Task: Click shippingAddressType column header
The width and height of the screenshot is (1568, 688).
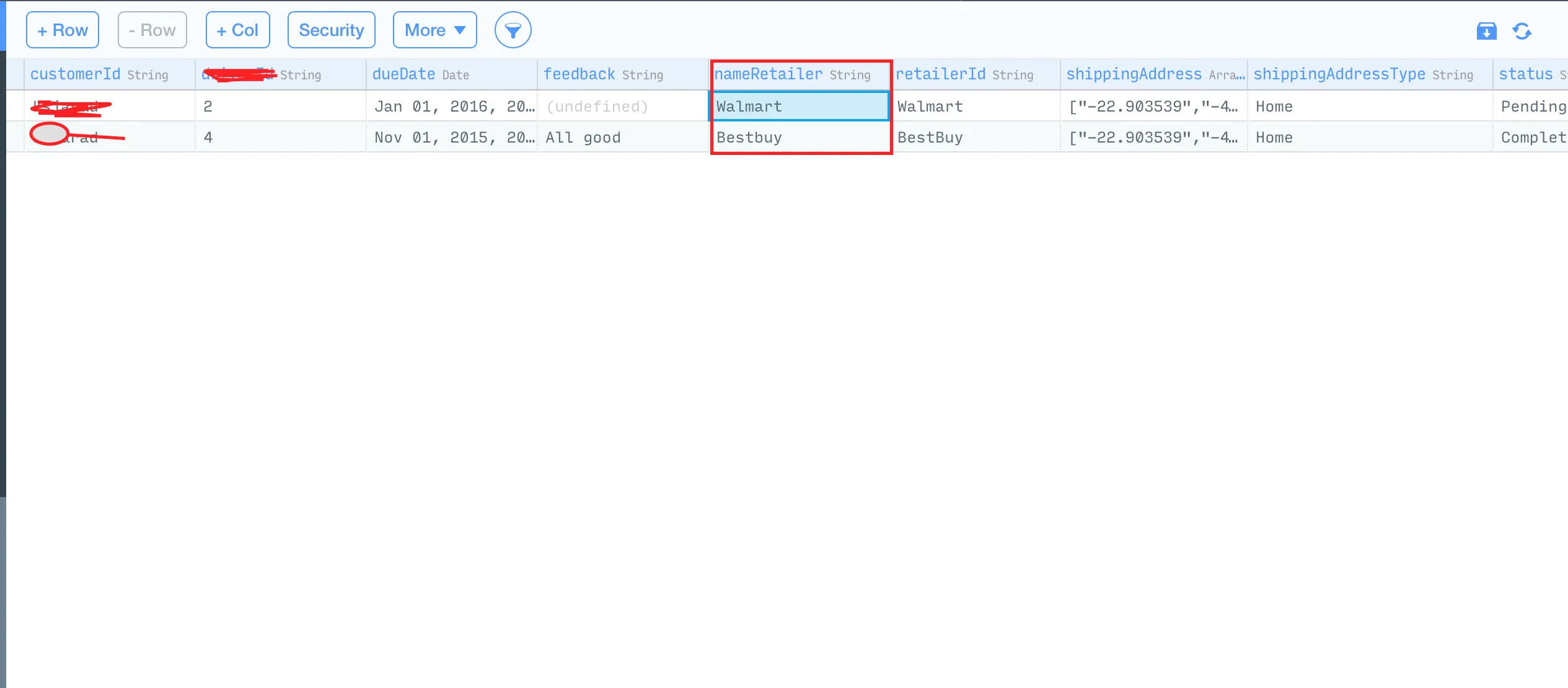Action: tap(1339, 74)
